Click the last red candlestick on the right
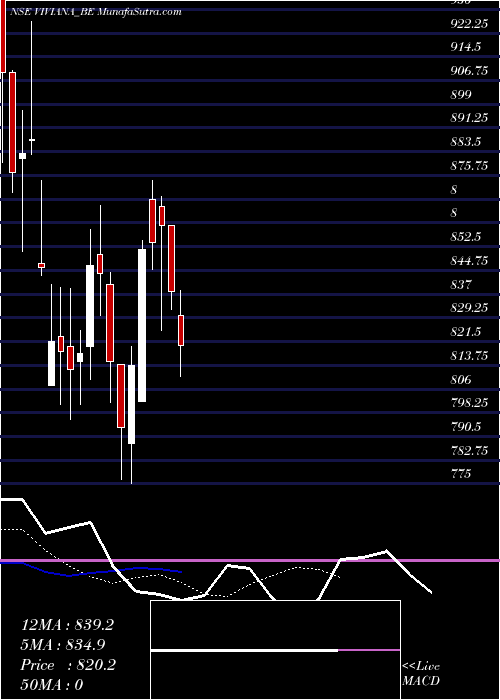 pos(181,330)
